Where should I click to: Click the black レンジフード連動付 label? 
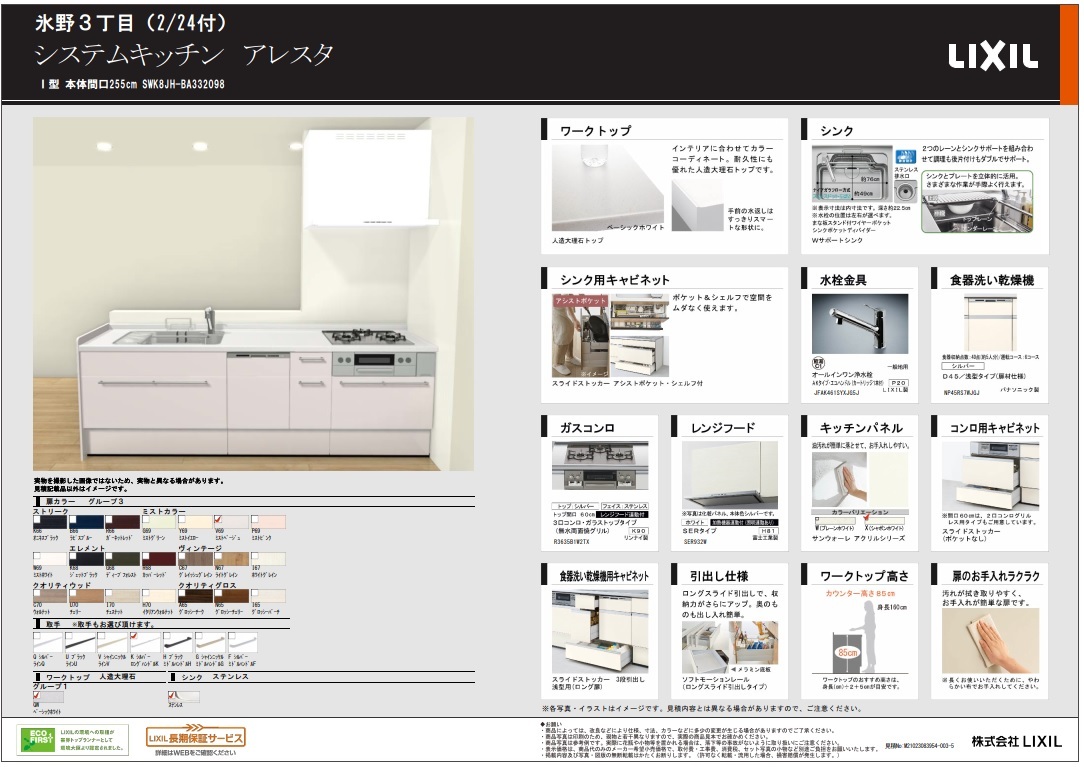point(624,515)
